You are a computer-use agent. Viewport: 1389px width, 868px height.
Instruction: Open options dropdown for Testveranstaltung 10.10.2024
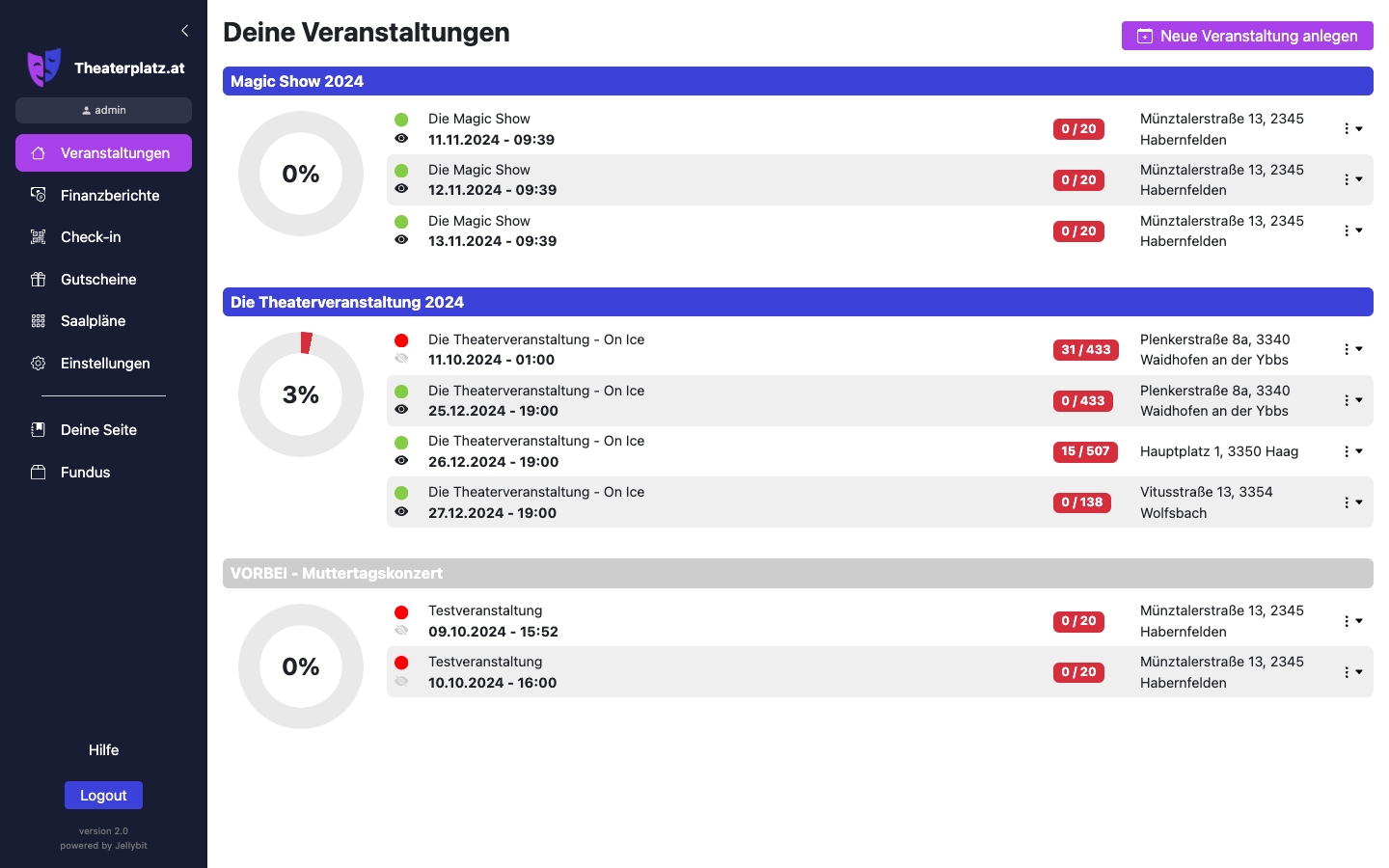point(1352,672)
